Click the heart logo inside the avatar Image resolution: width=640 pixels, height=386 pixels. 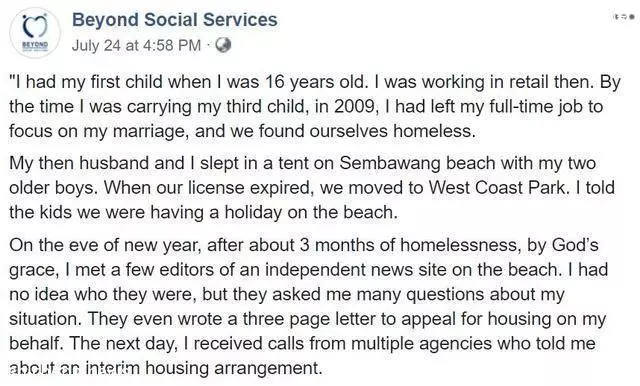[x=35, y=26]
